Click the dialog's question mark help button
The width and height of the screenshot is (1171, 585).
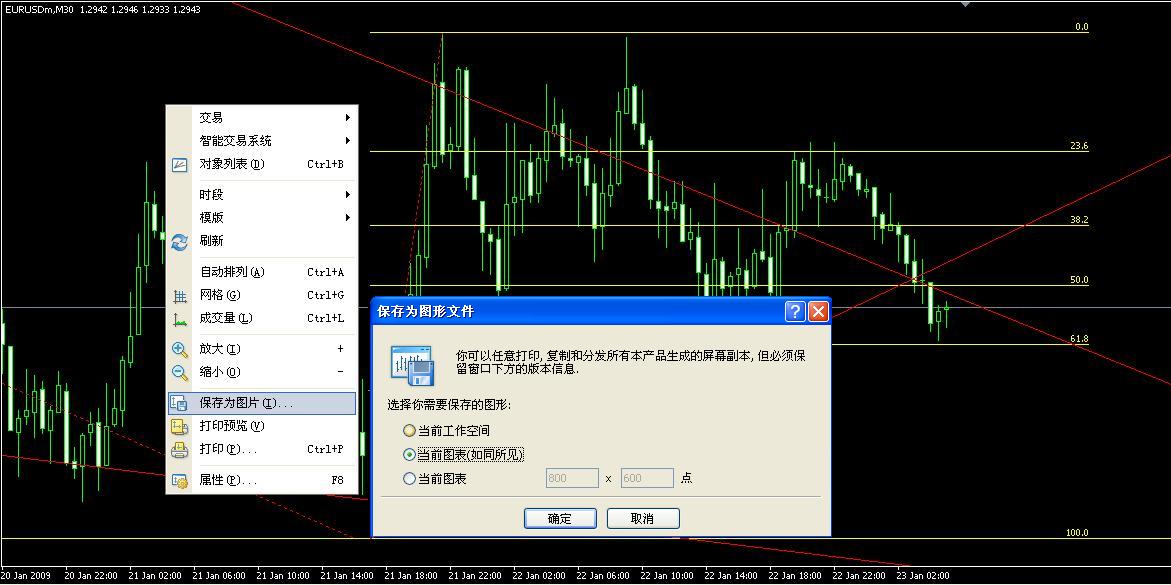[x=795, y=312]
